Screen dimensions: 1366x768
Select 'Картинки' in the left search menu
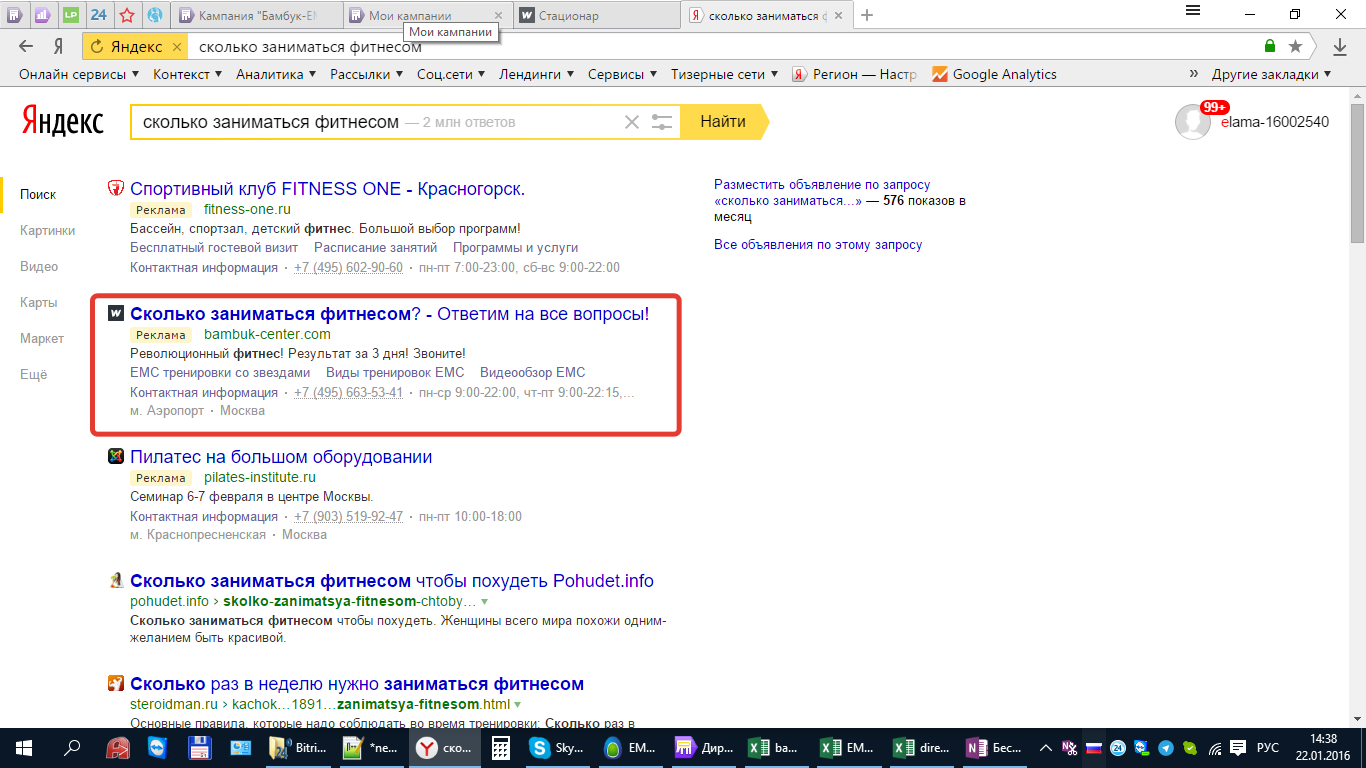48,230
